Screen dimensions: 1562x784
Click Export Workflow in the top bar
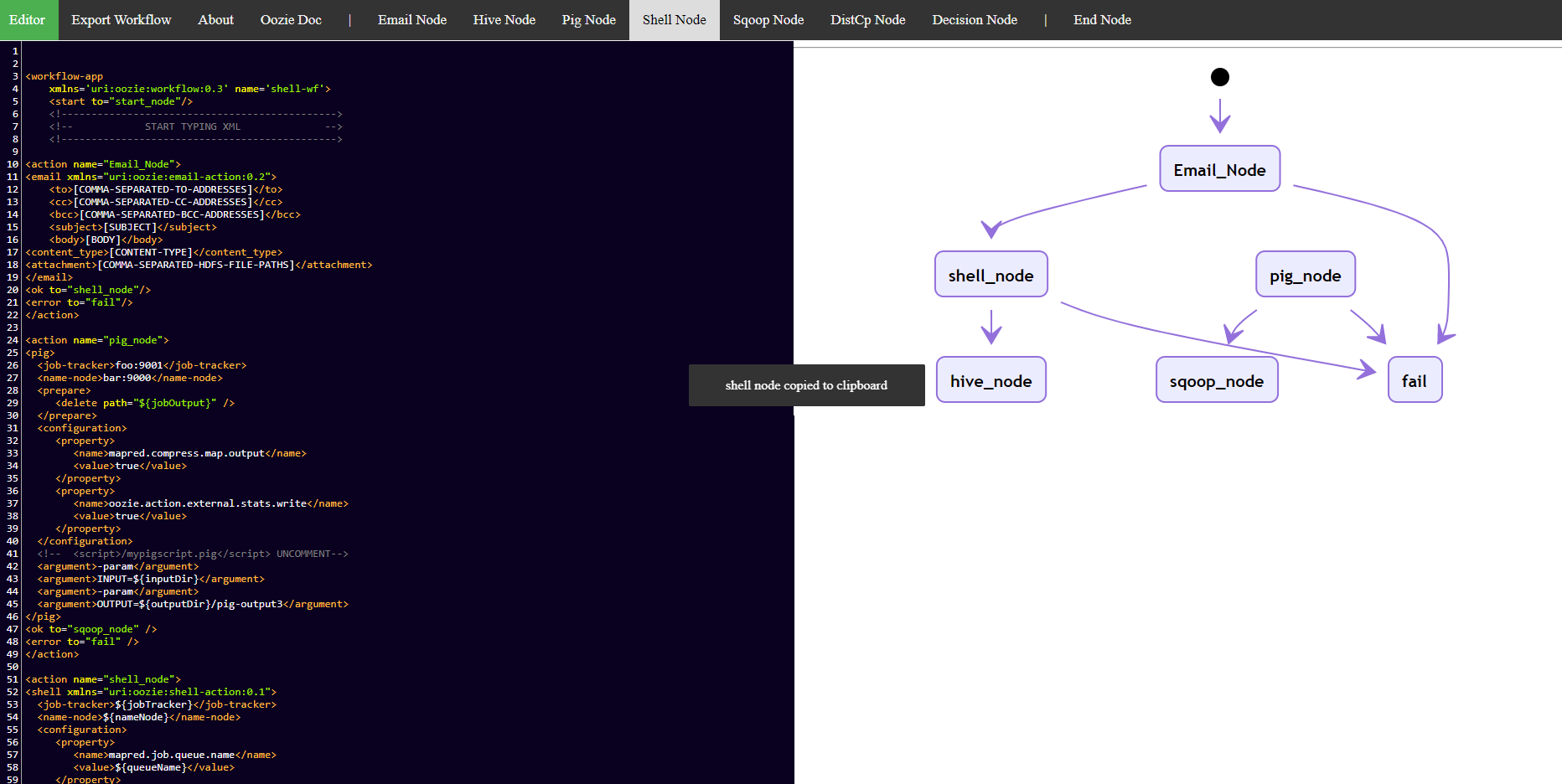[122, 19]
